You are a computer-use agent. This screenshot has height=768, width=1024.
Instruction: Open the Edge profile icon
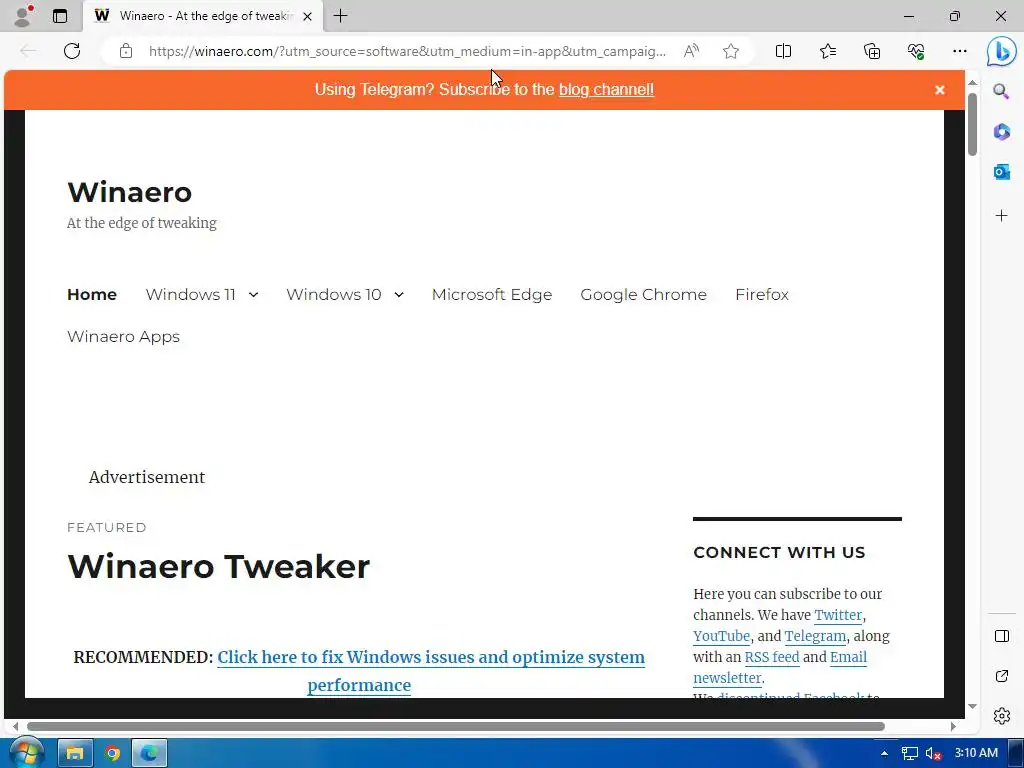[24, 16]
